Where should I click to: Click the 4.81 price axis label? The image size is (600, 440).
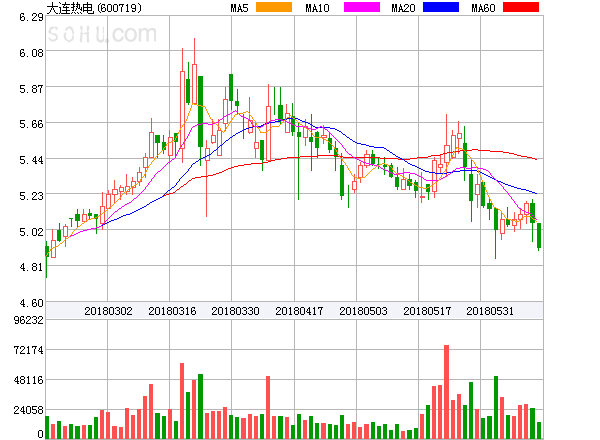(31, 267)
